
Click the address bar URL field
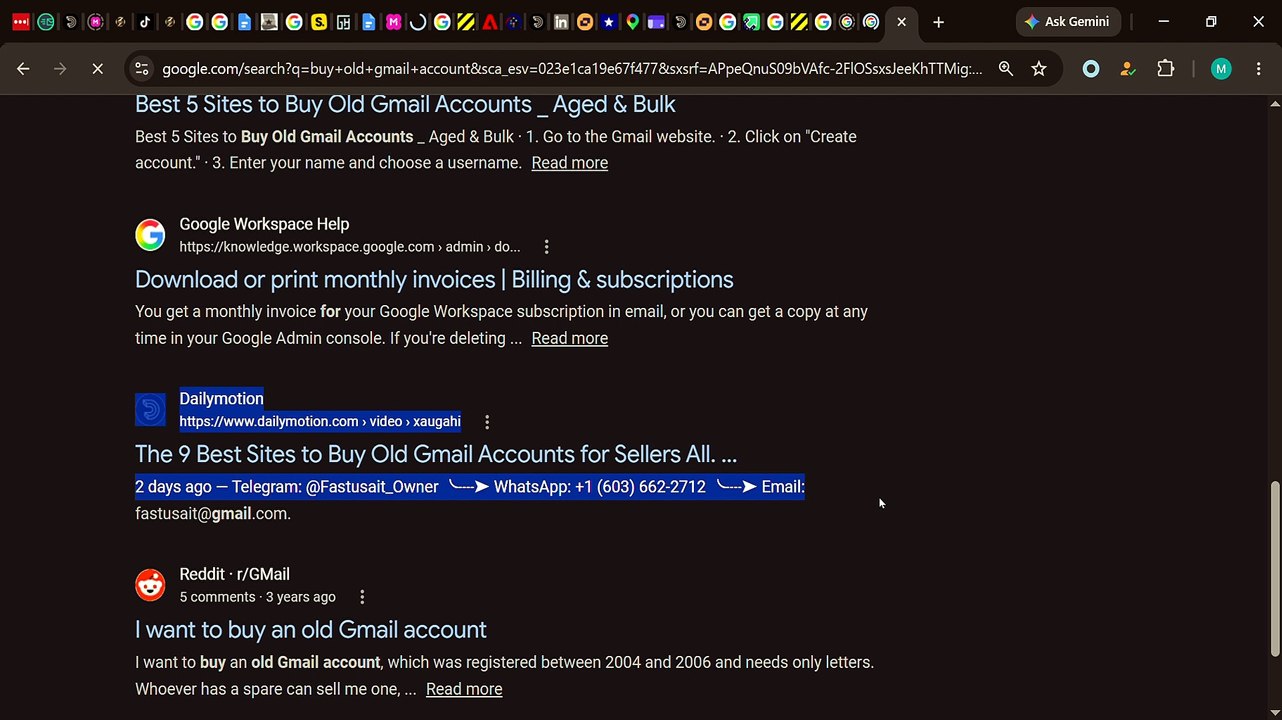pyautogui.click(x=572, y=69)
